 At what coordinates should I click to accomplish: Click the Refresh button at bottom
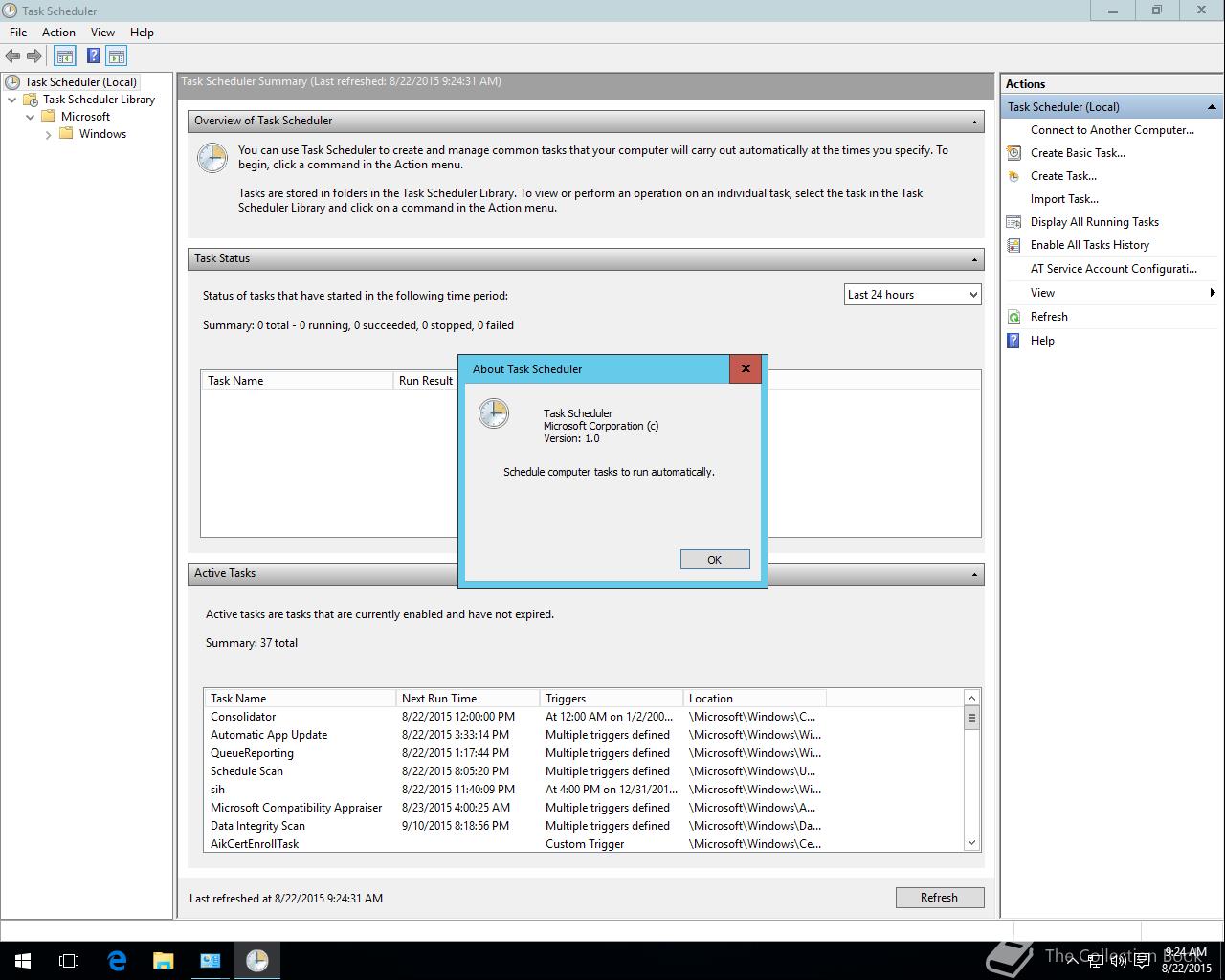tap(939, 898)
